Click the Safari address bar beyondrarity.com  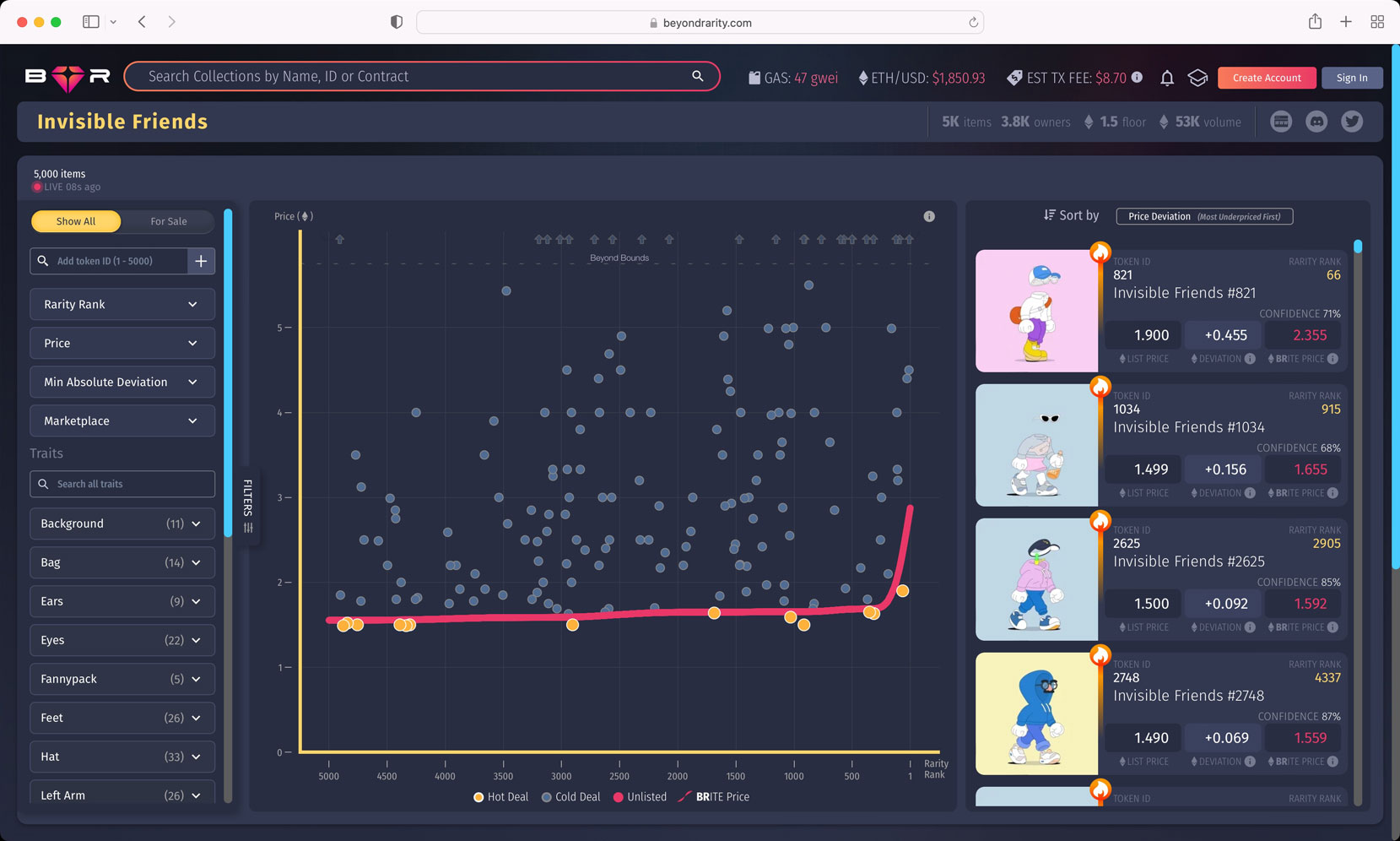tap(700, 23)
